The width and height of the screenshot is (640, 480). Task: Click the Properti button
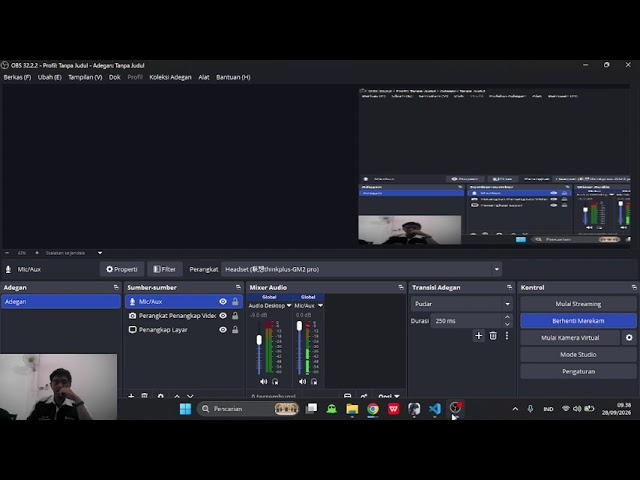click(x=122, y=269)
